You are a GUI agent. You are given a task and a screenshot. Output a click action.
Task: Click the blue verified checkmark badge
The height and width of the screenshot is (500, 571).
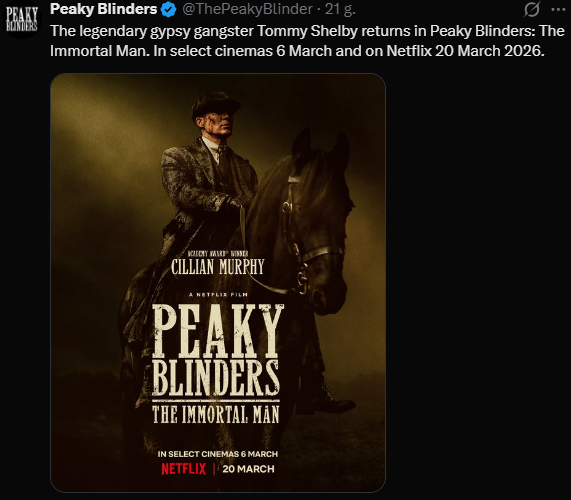click(169, 10)
